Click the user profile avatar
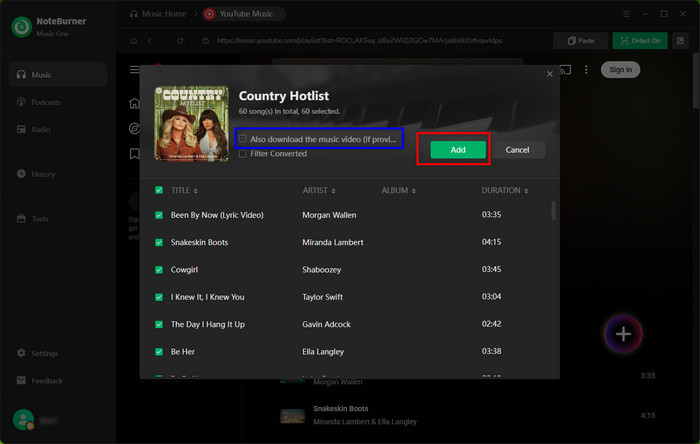 click(x=23, y=419)
